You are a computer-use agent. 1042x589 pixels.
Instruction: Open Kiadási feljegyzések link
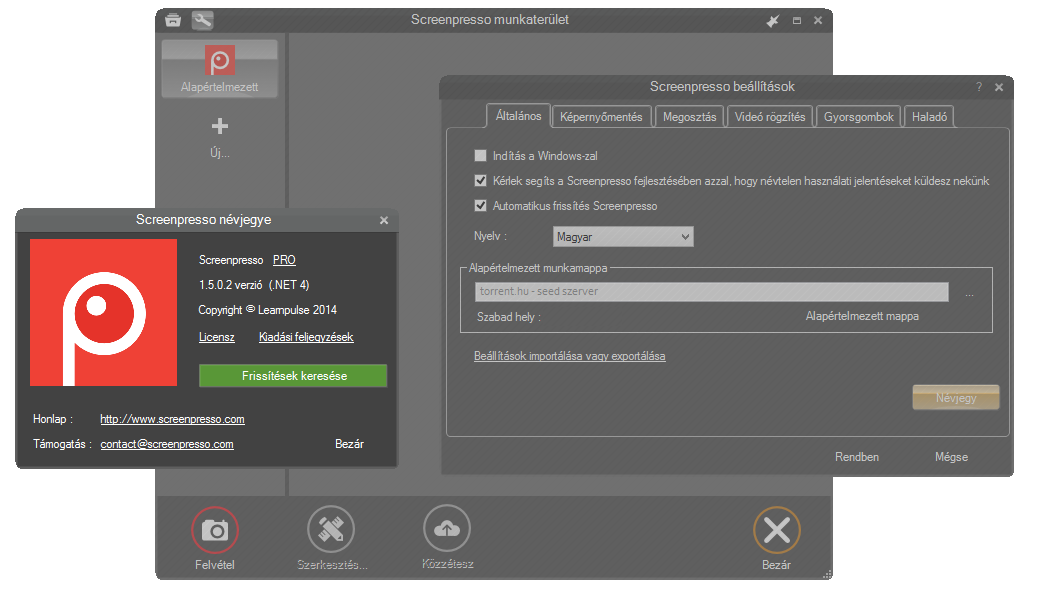click(x=306, y=337)
